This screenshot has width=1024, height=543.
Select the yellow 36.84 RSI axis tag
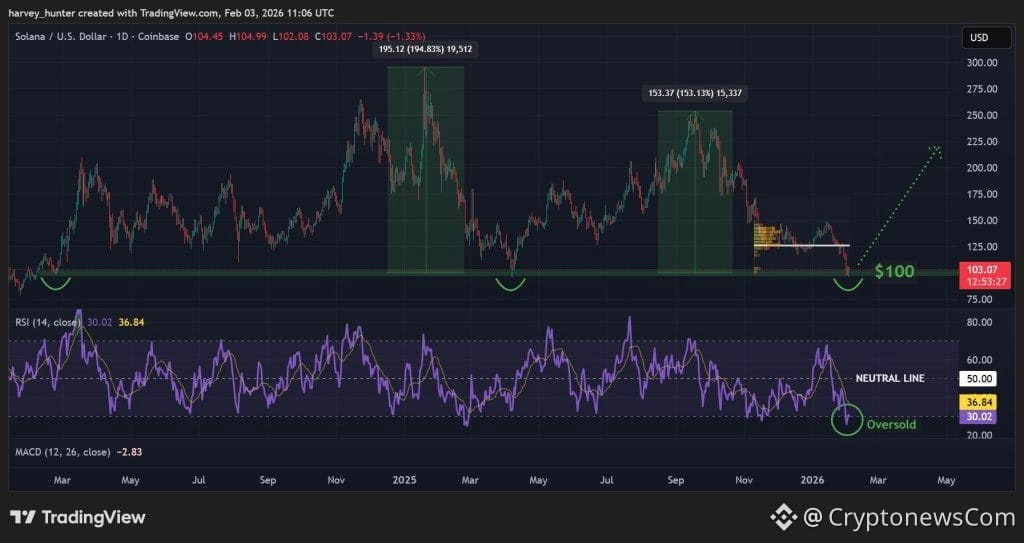click(x=978, y=403)
